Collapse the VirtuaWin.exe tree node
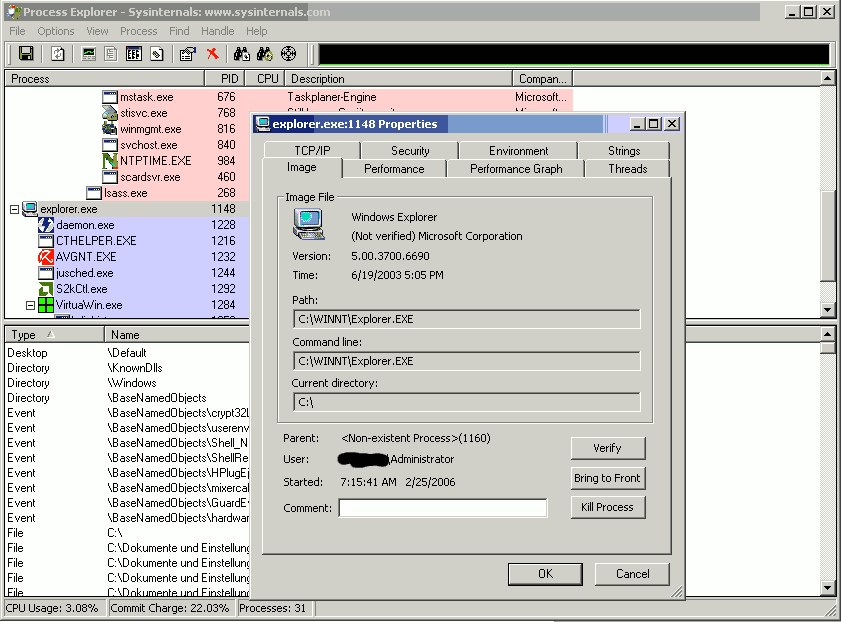 click(31, 305)
